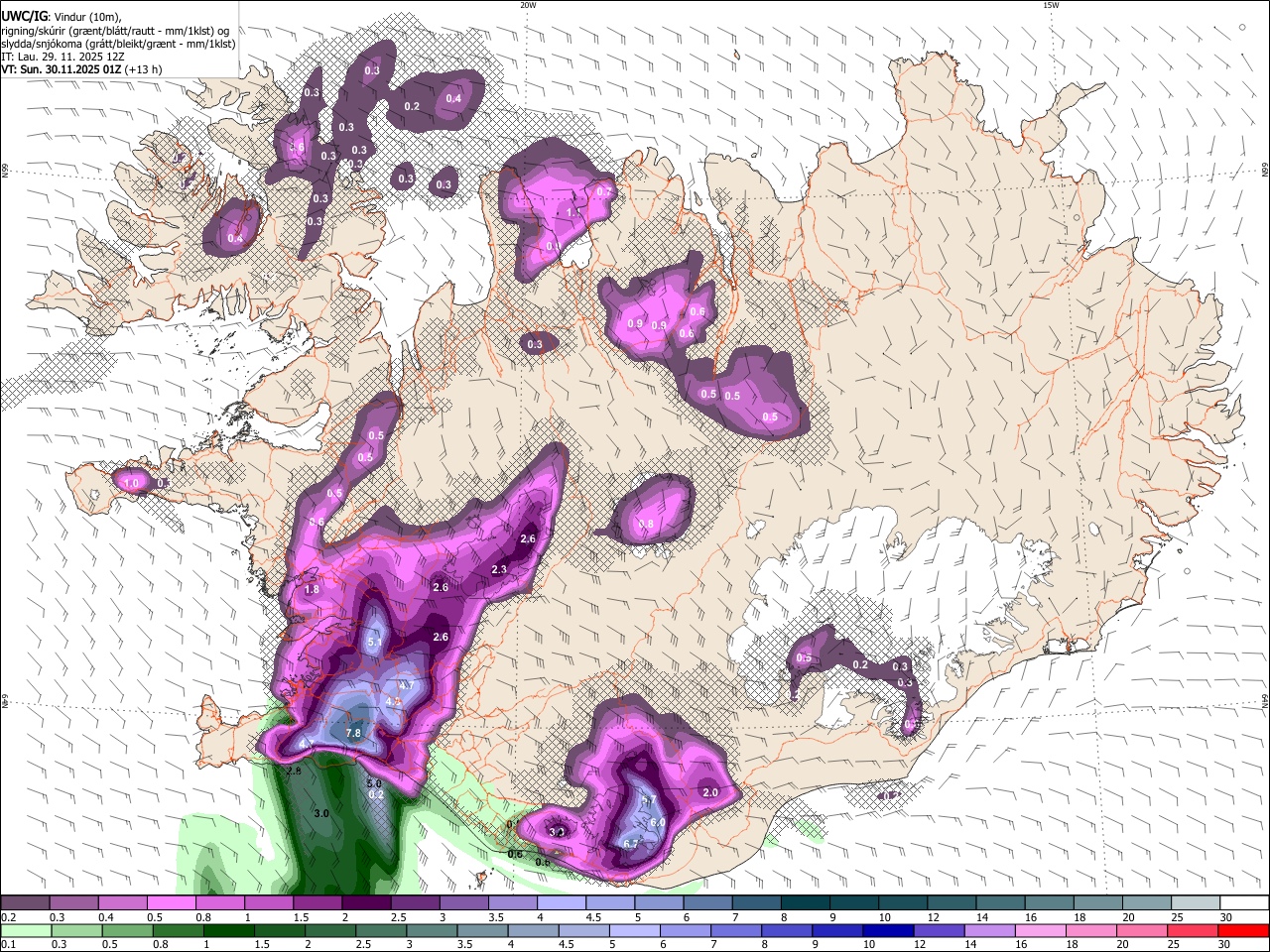Click the 6.7 value near the south coast
This screenshot has height=952, width=1270.
631,844
